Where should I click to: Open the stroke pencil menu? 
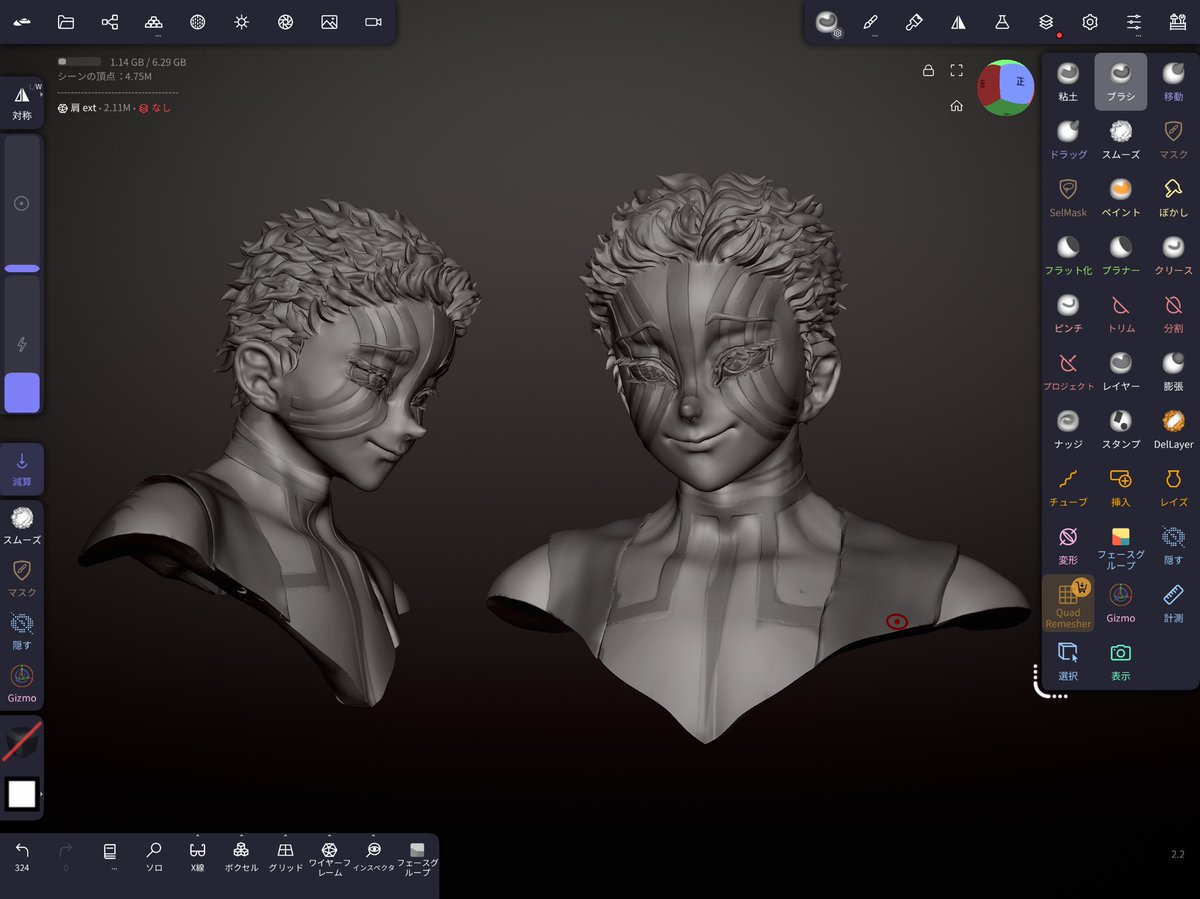point(871,22)
